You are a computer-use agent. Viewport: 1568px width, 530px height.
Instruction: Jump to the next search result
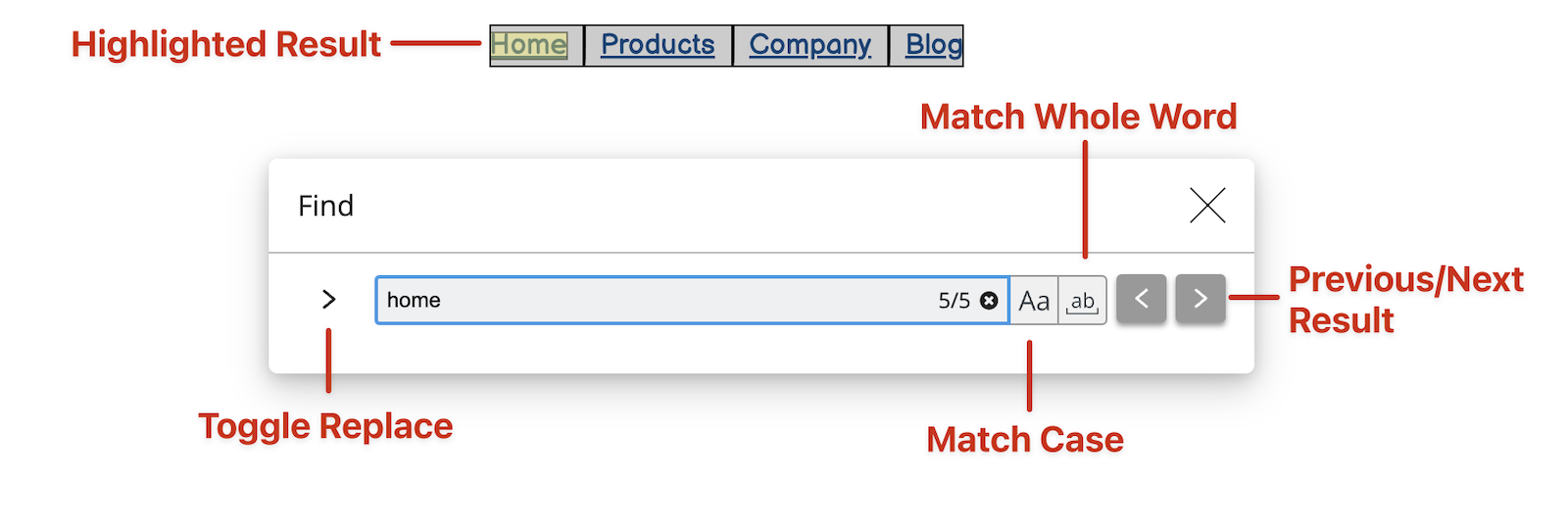pyautogui.click(x=1200, y=299)
